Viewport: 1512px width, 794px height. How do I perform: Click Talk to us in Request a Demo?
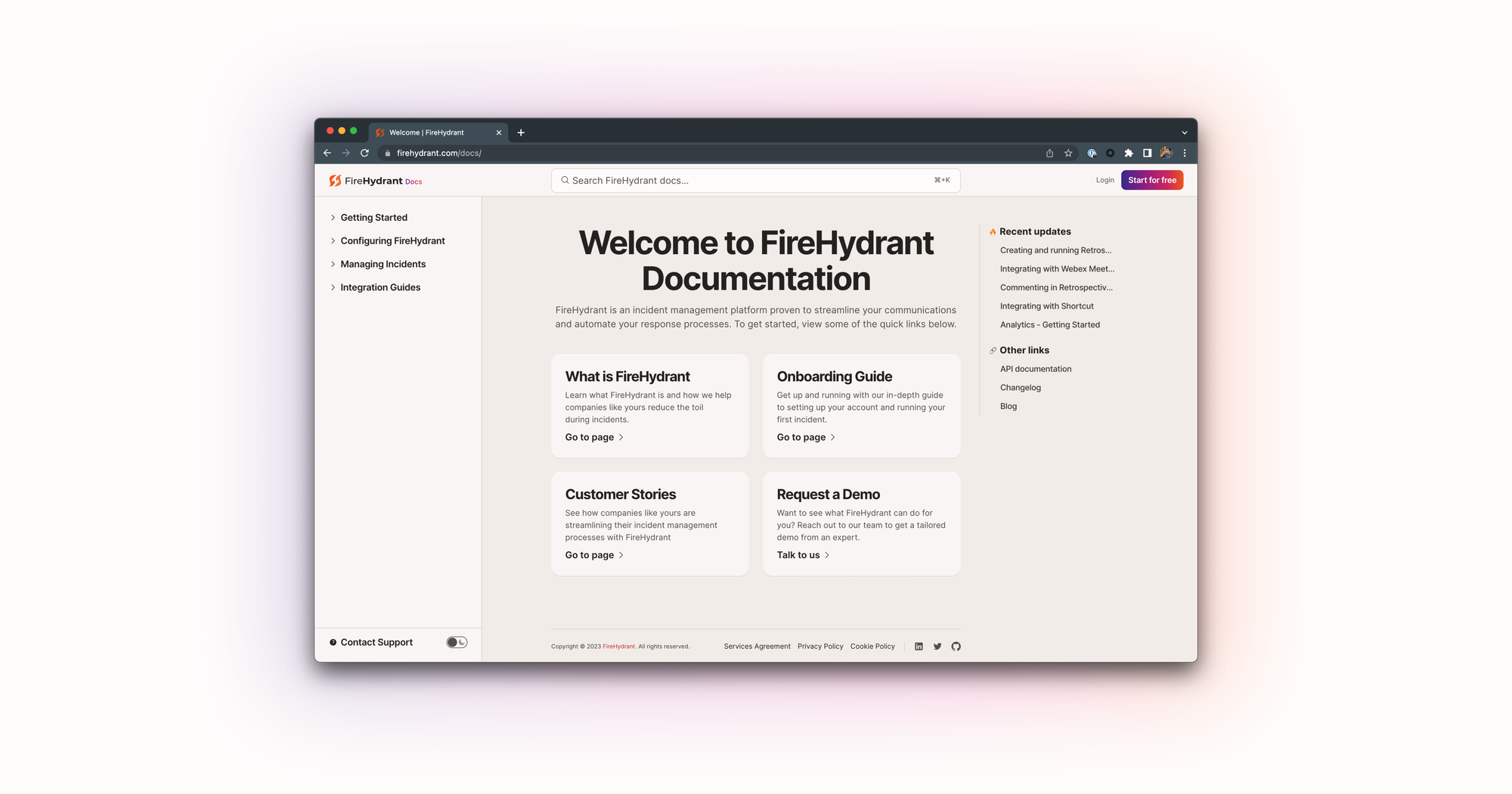pyautogui.click(x=803, y=555)
